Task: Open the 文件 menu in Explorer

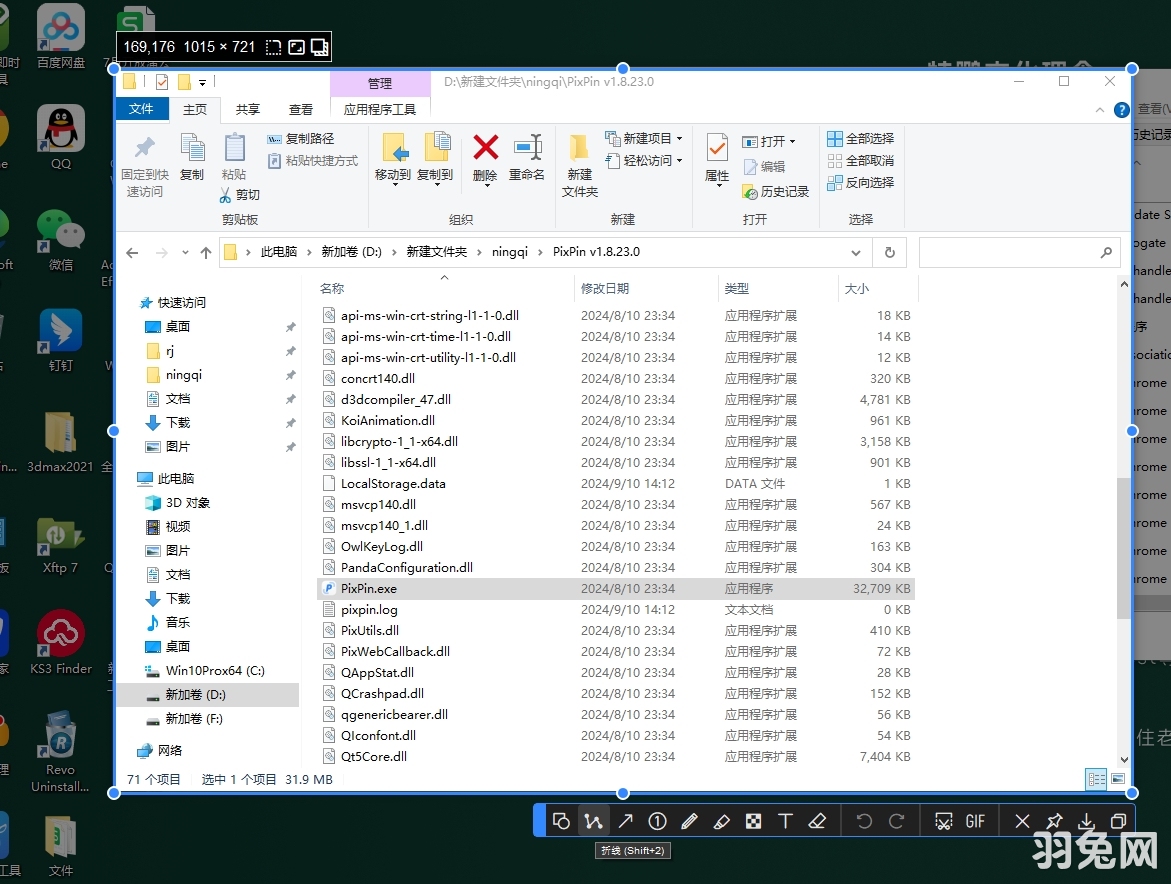Action: (x=141, y=110)
